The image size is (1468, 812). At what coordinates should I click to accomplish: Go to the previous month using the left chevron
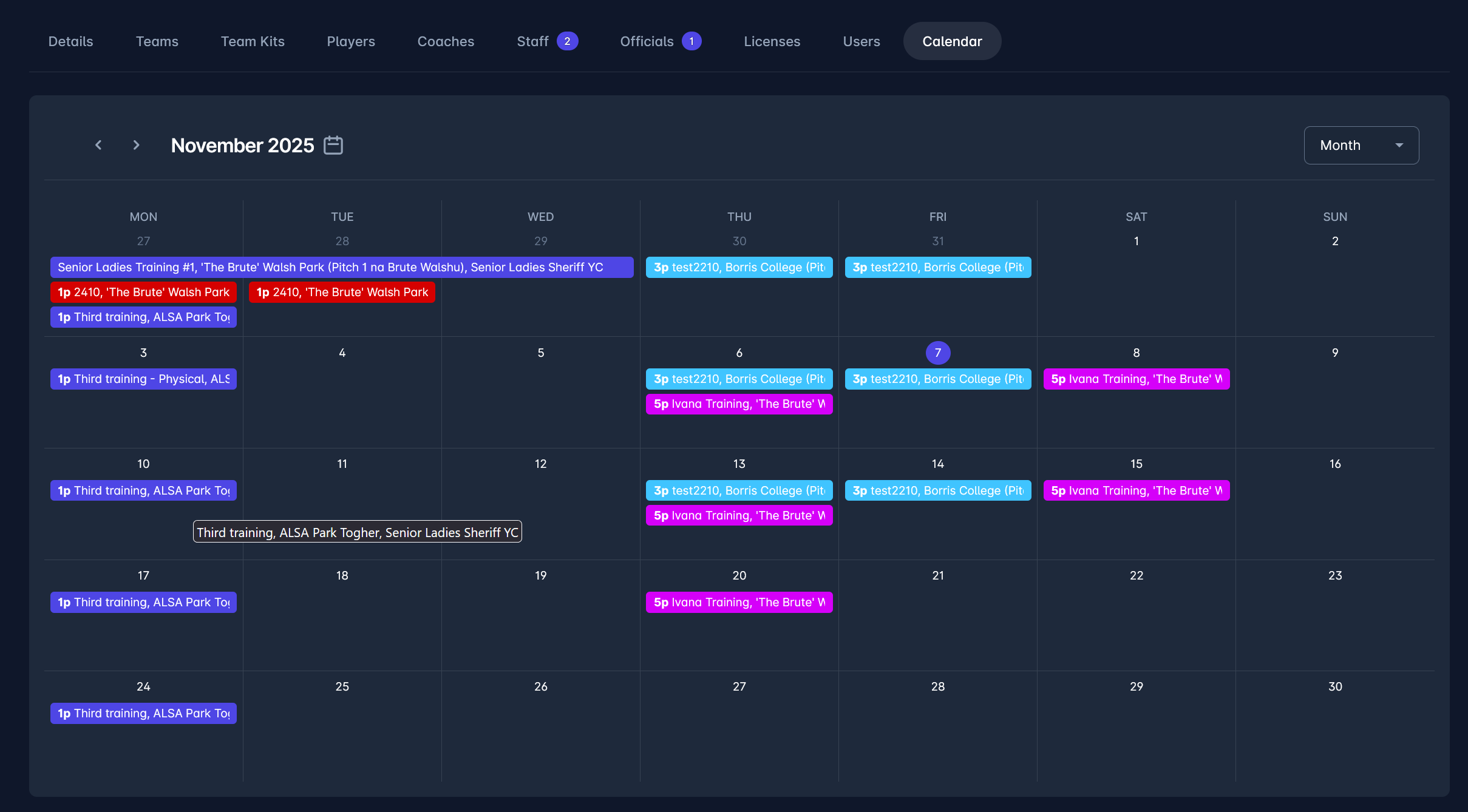tap(98, 145)
